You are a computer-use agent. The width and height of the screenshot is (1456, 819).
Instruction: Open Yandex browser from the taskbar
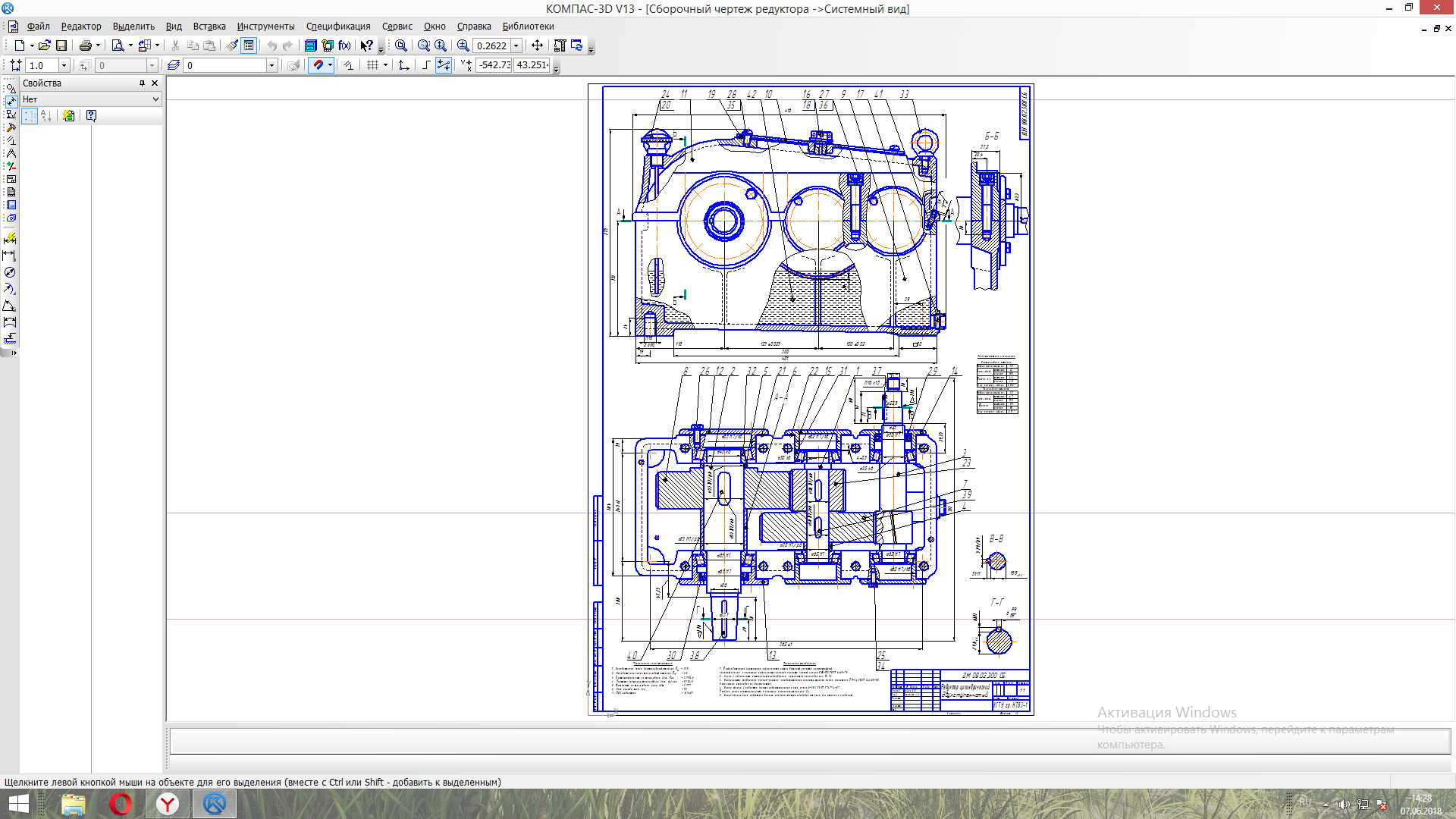pyautogui.click(x=168, y=804)
